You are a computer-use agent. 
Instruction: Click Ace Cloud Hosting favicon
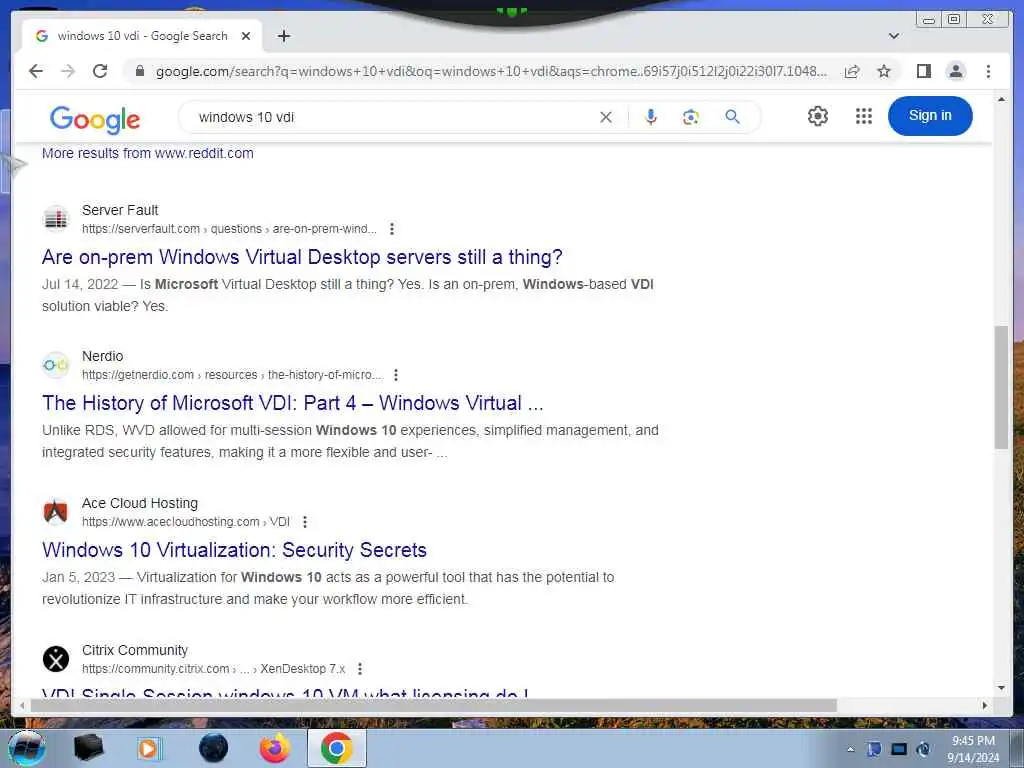(x=56, y=512)
